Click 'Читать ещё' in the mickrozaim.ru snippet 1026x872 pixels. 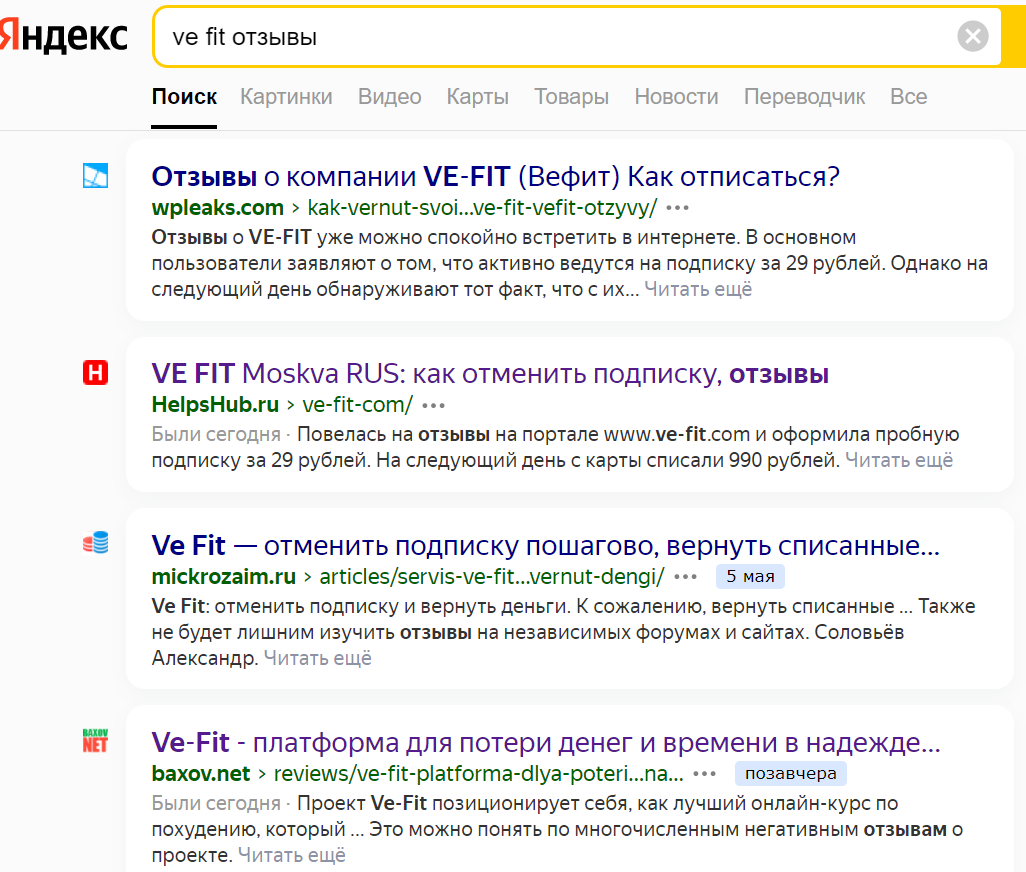pos(318,658)
